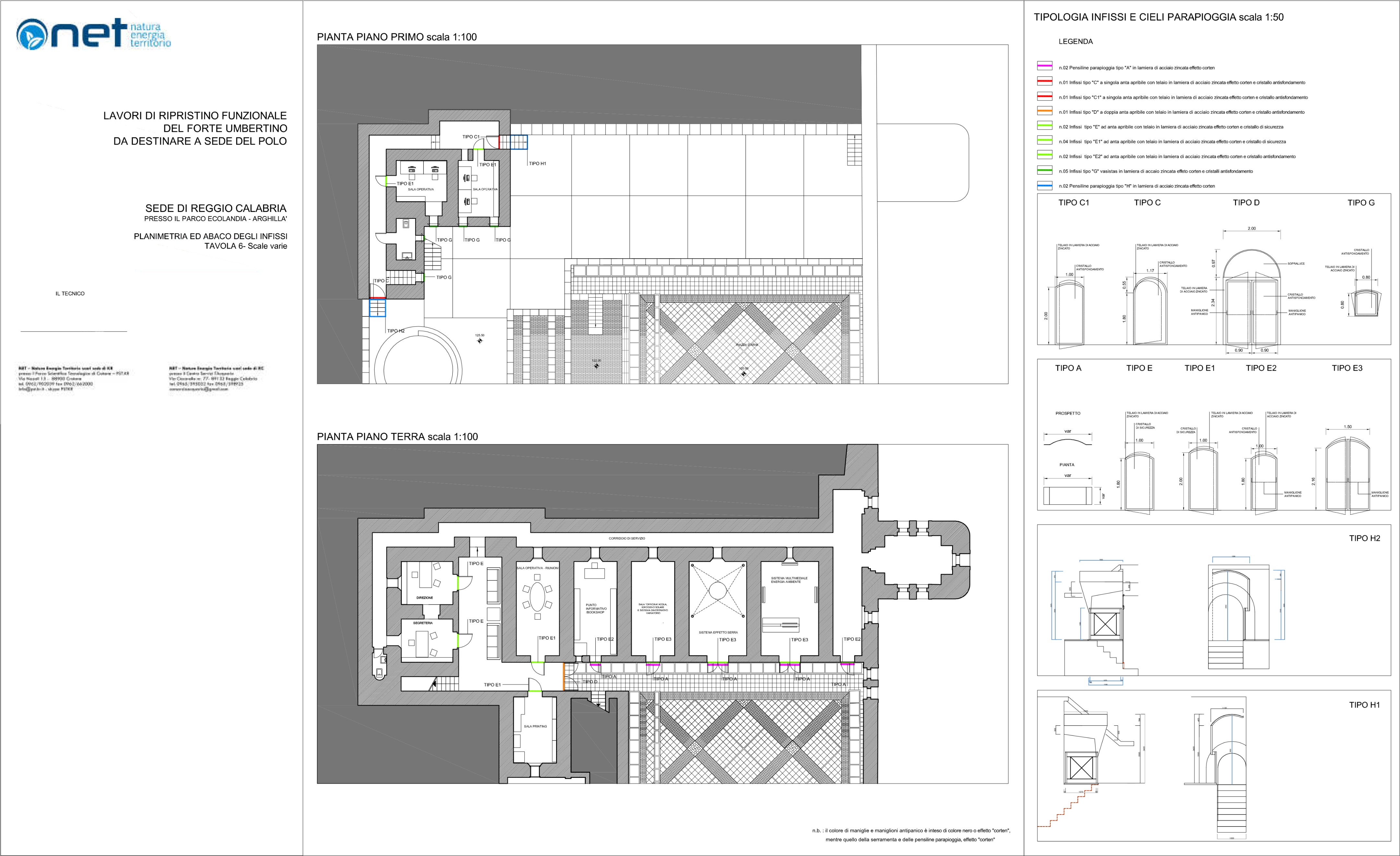This screenshot has width=1400, height=856.
Task: Click the "PIAZZA D'ARMI" label on first floor plan
Action: pos(747,345)
